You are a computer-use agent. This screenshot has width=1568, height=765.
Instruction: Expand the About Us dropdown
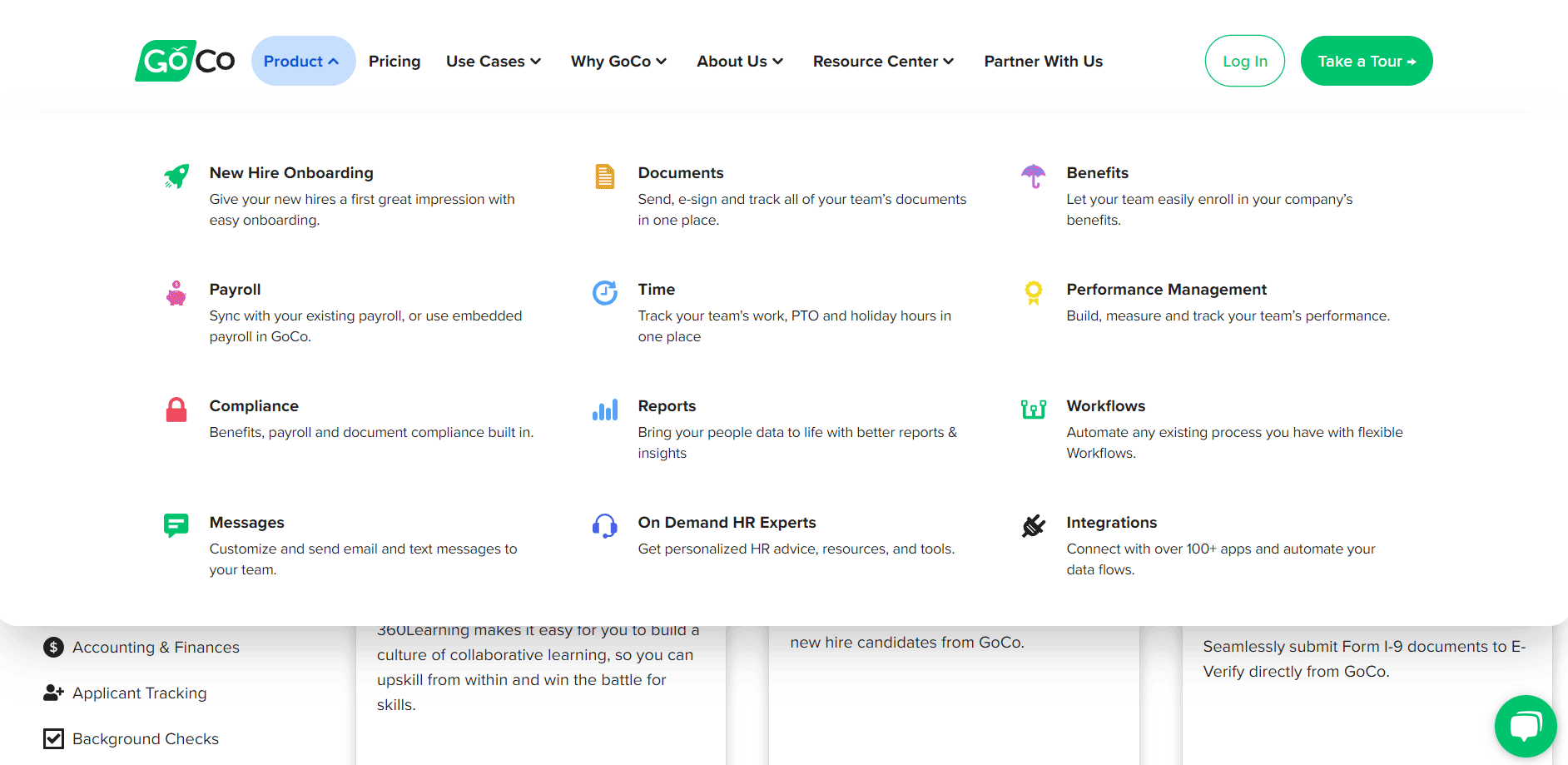(x=740, y=61)
